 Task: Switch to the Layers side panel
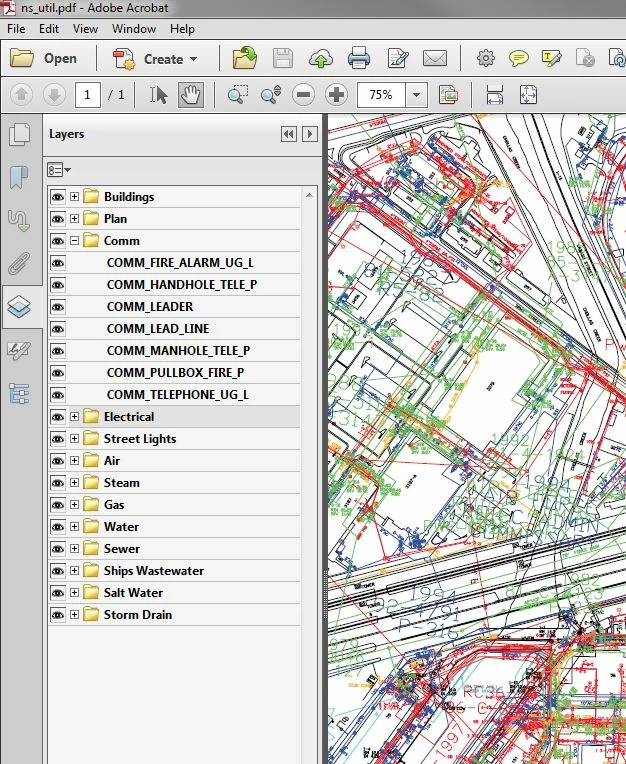pos(19,307)
